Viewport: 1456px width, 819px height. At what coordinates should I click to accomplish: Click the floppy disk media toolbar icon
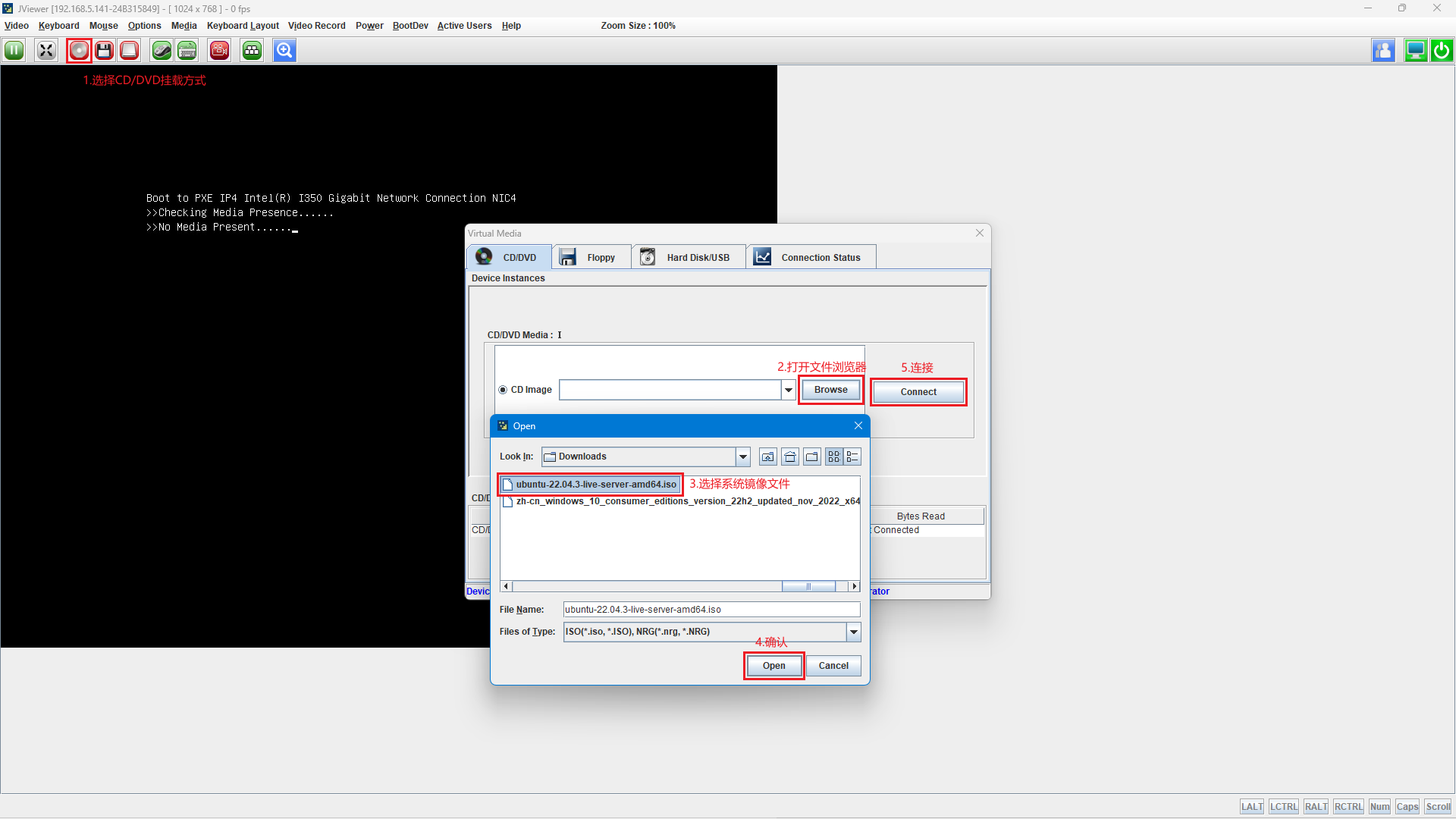tap(105, 51)
